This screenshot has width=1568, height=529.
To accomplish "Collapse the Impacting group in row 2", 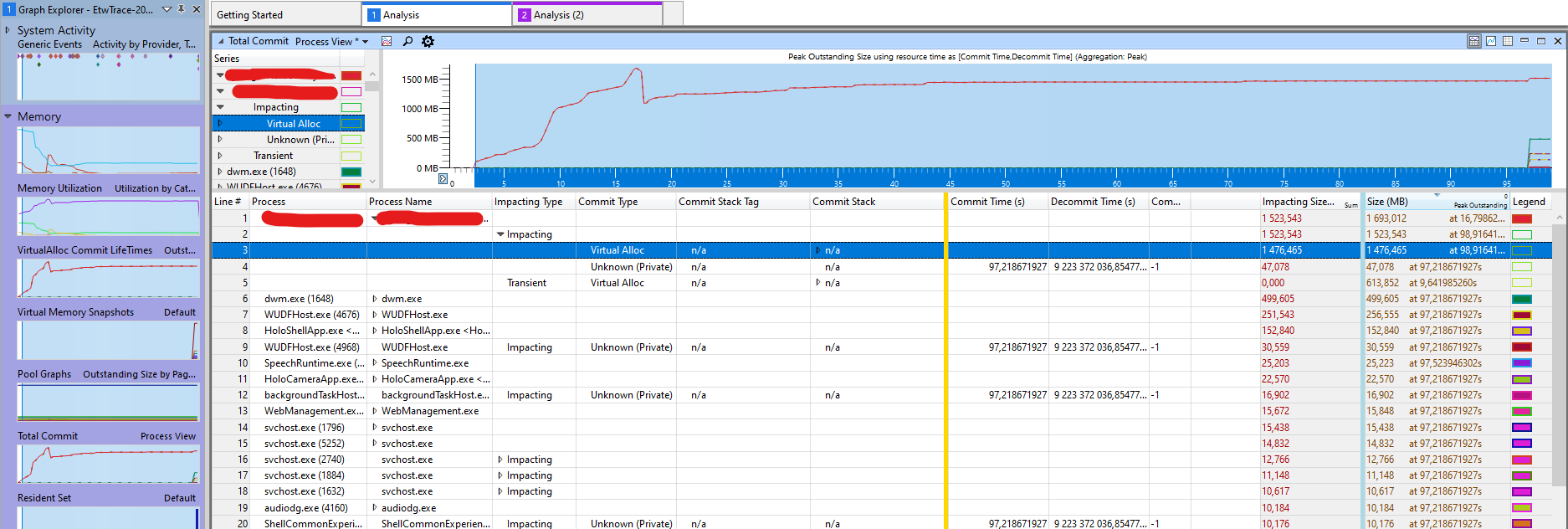I will (500, 234).
